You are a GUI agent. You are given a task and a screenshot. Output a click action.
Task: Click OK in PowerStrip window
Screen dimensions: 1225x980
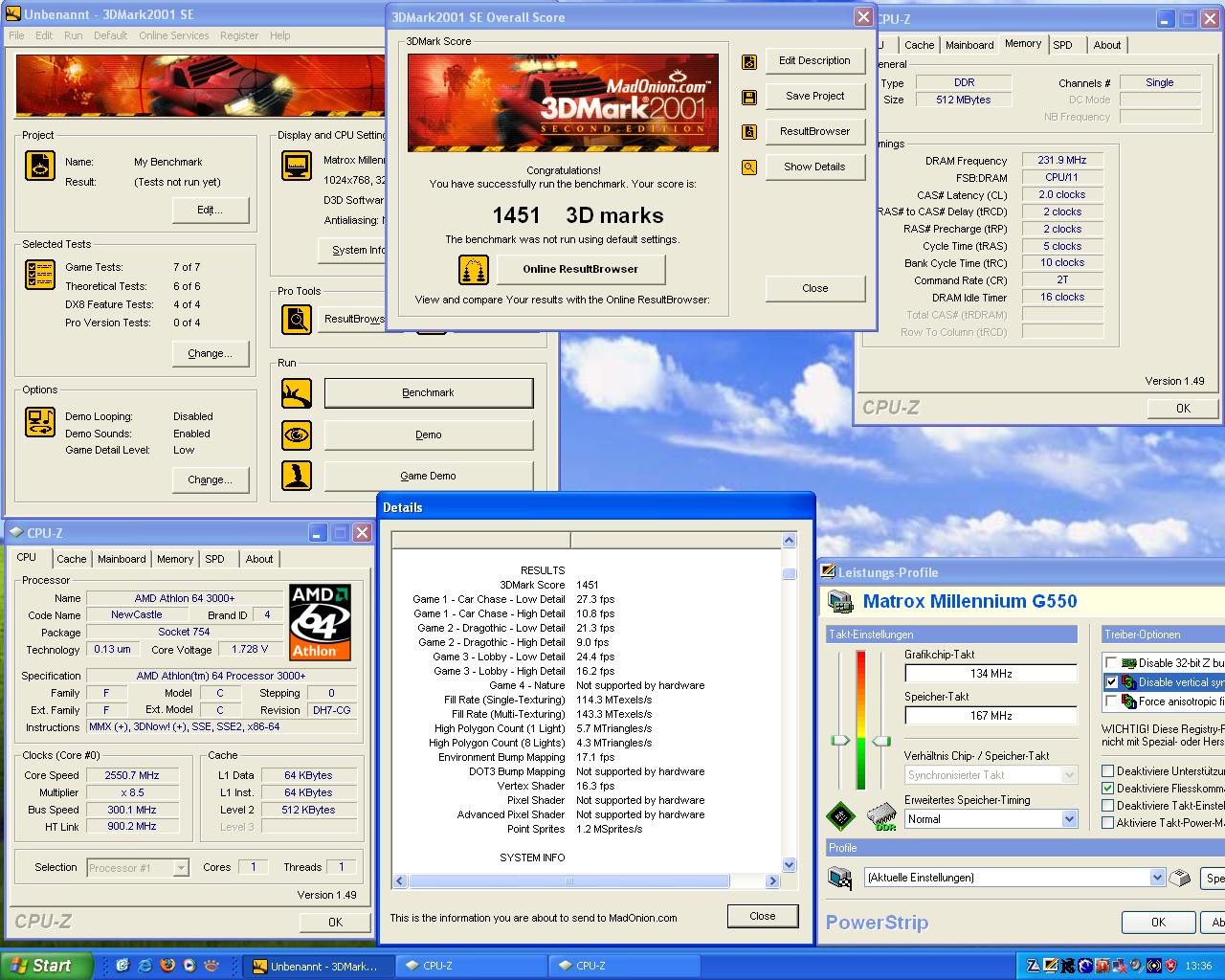[x=1158, y=923]
